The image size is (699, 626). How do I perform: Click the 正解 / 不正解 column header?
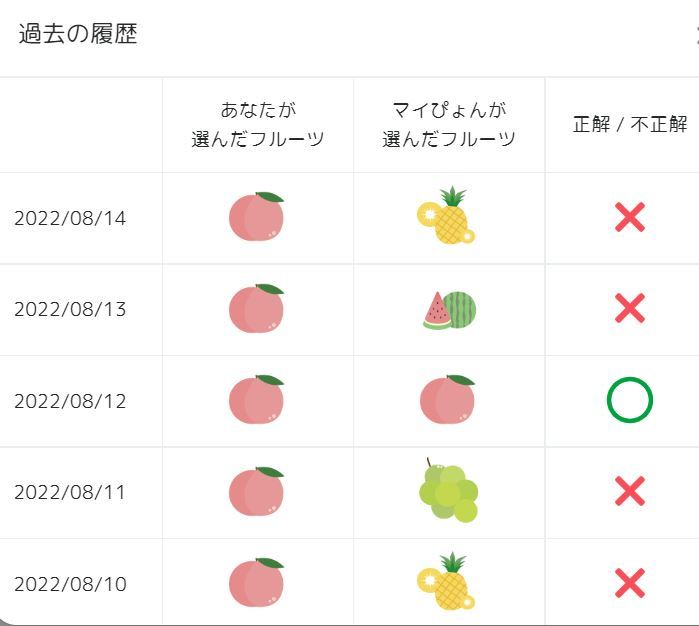point(630,125)
